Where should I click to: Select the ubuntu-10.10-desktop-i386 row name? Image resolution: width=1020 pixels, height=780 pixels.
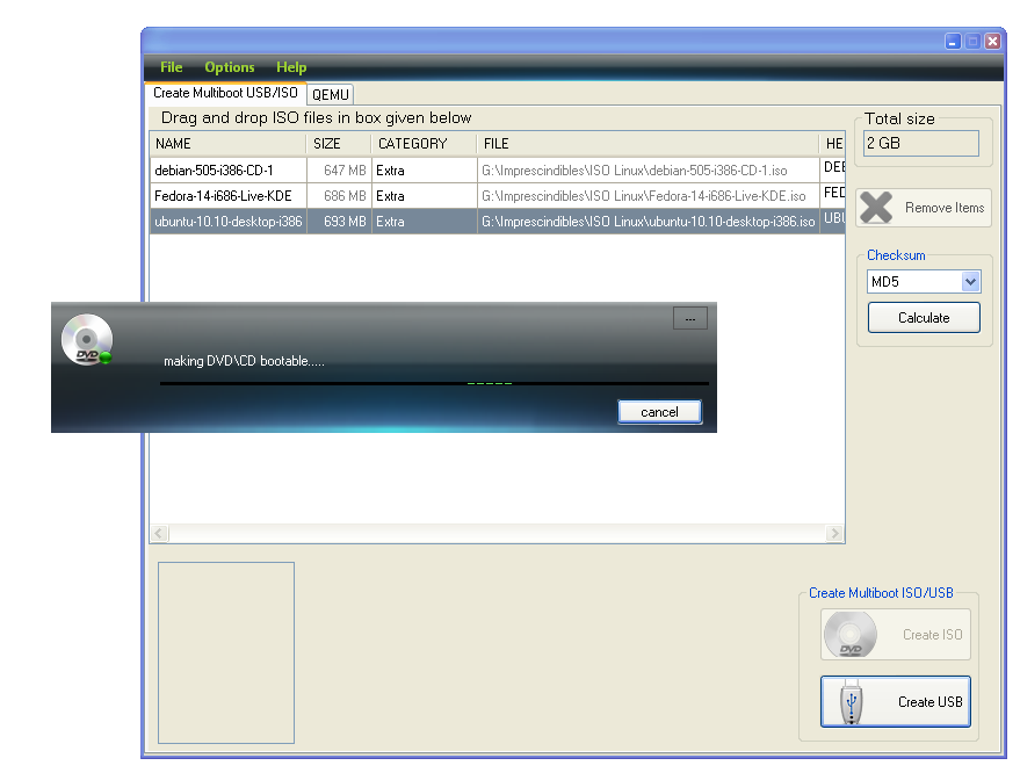click(228, 222)
